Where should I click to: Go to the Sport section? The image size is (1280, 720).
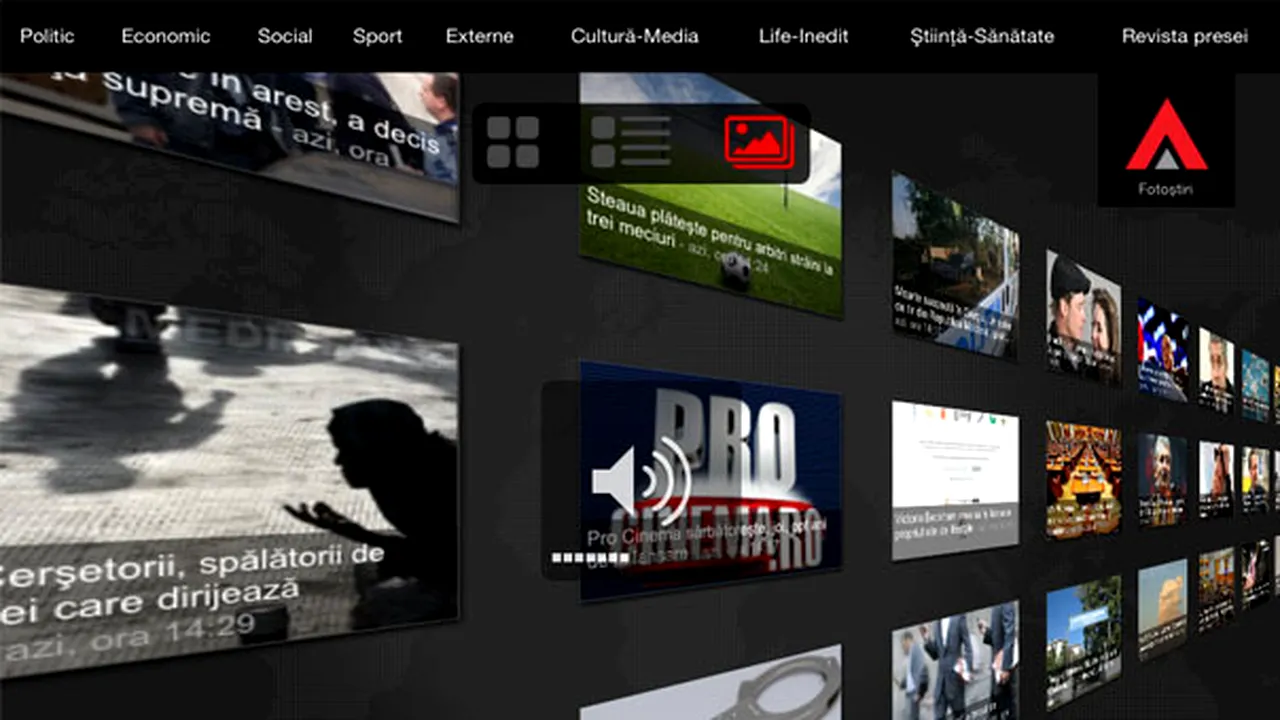(x=377, y=36)
